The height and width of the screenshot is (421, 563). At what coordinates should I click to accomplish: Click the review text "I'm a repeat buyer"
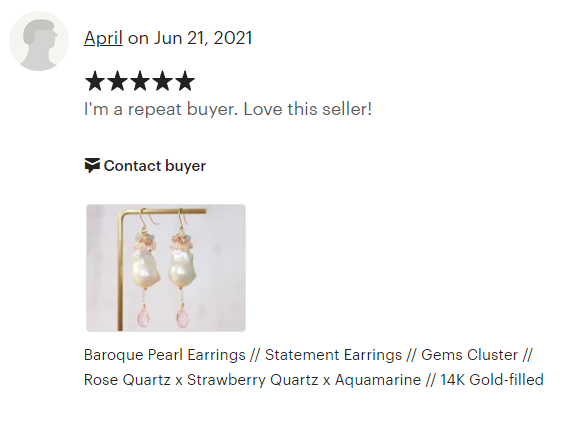click(161, 109)
